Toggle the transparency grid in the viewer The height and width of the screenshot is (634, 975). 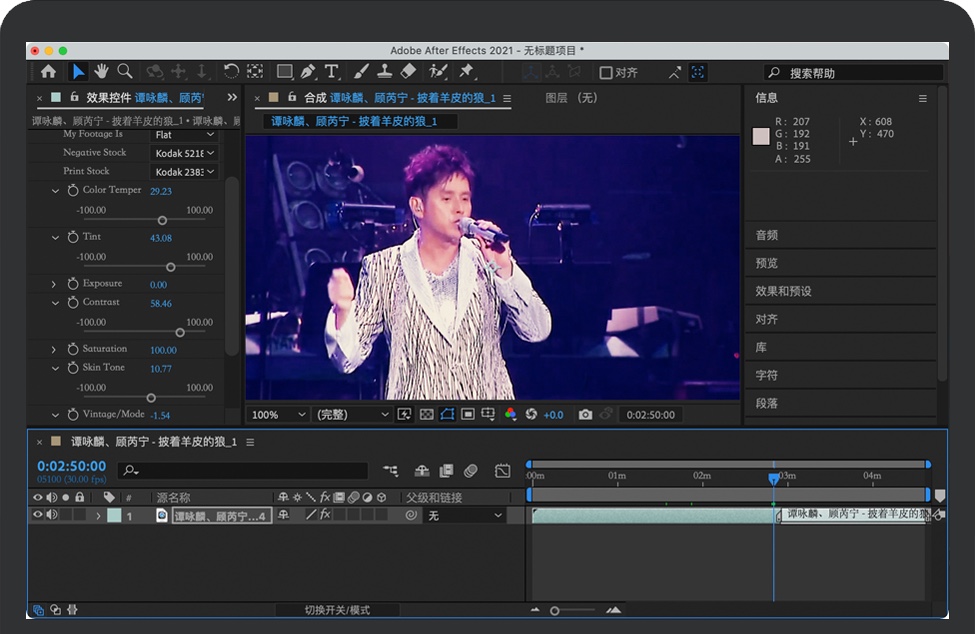click(426, 414)
